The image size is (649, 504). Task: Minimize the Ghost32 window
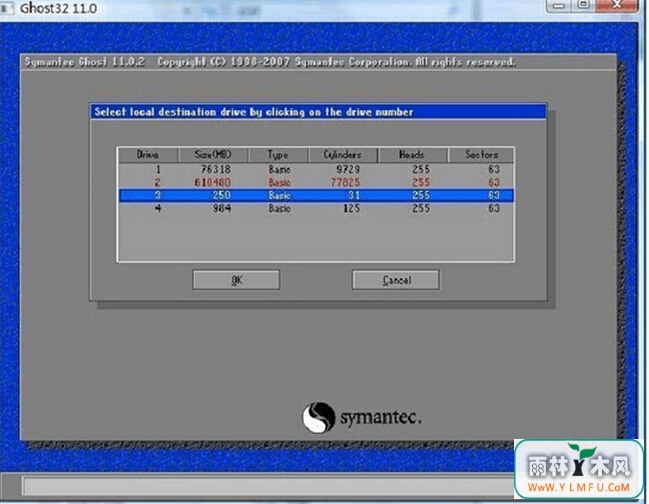559,6
